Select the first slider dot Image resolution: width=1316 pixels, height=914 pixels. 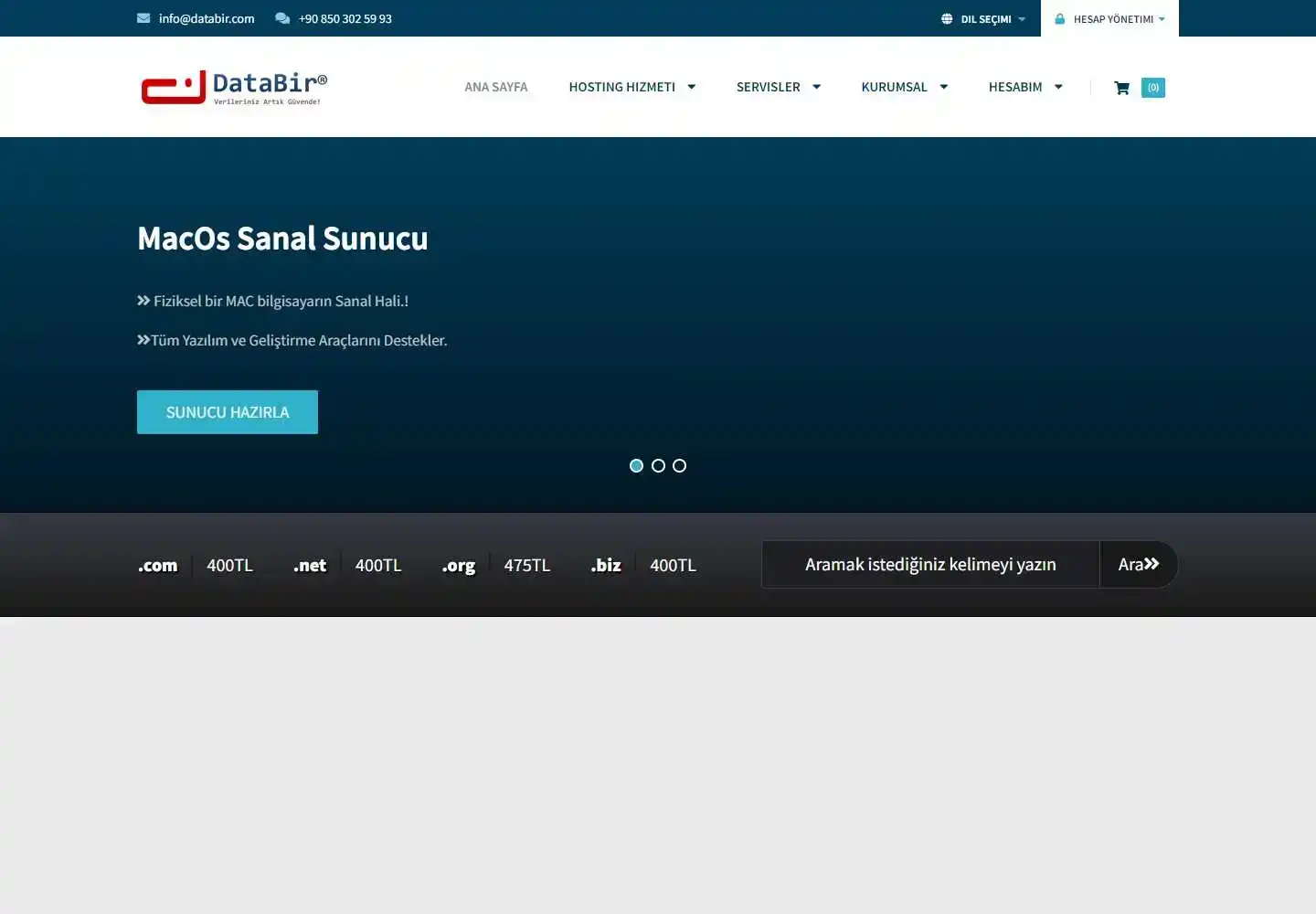[x=637, y=466]
